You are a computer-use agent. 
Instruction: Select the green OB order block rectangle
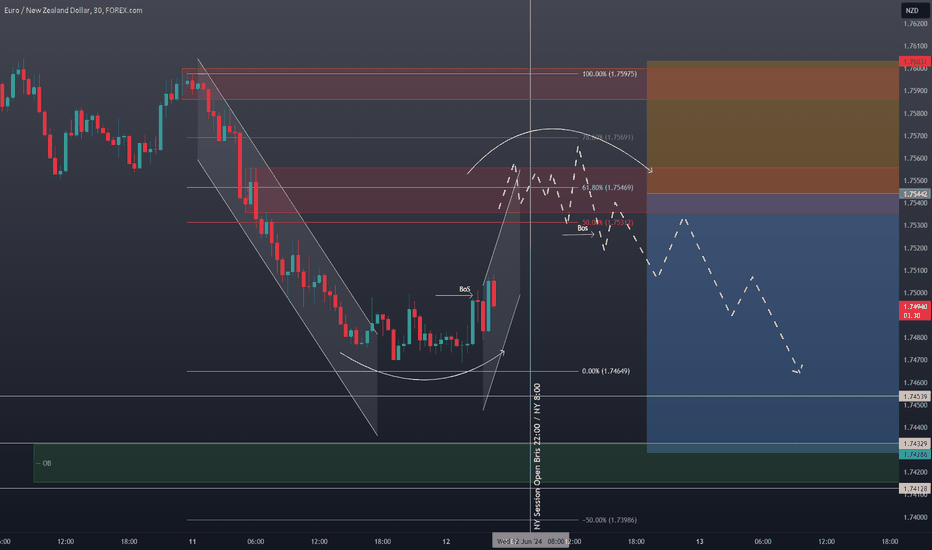tap(467, 463)
